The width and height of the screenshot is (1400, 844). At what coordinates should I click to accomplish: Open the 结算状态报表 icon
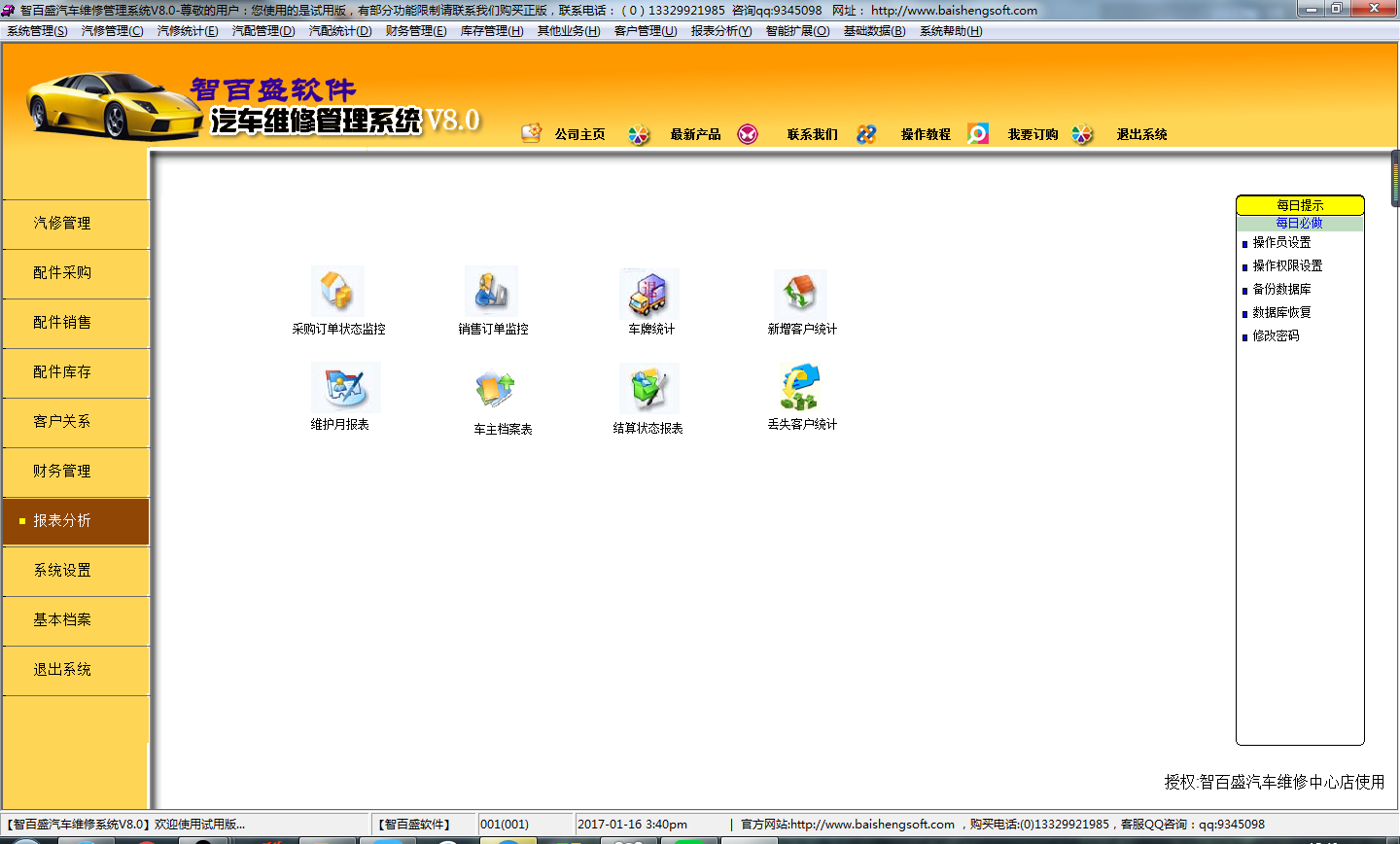(x=648, y=388)
